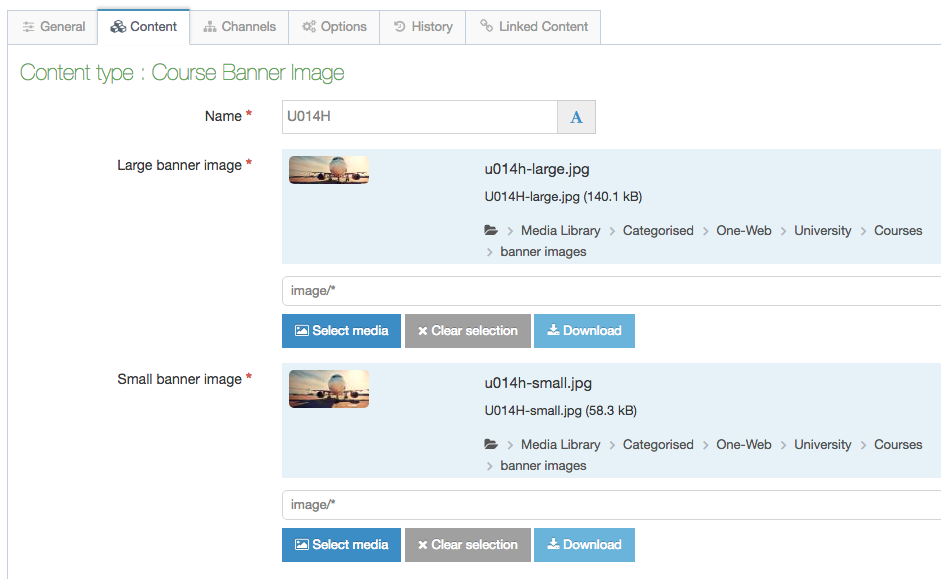The image size is (941, 579).
Task: Click the large banner airplane thumbnail
Action: [x=329, y=170]
